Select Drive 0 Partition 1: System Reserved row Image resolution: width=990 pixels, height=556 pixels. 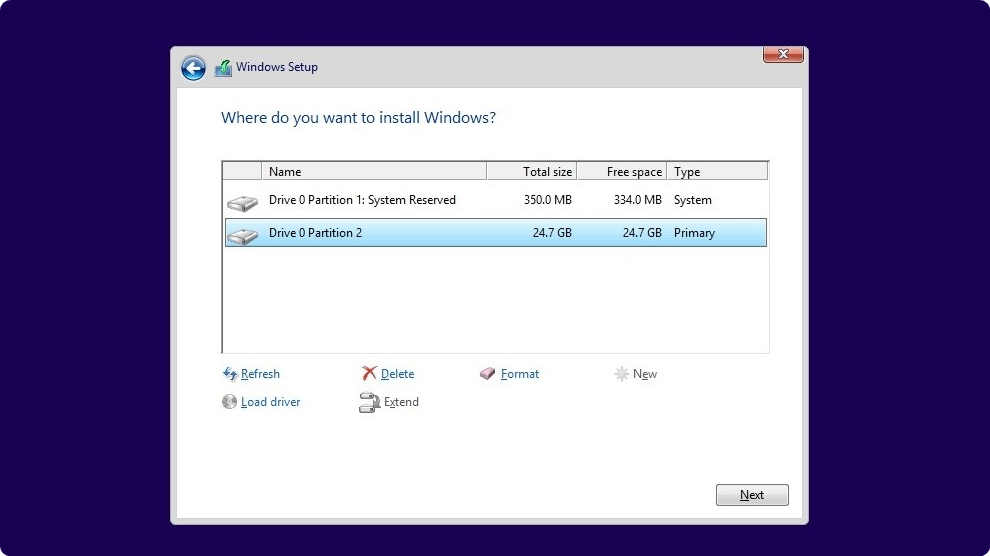click(x=496, y=200)
